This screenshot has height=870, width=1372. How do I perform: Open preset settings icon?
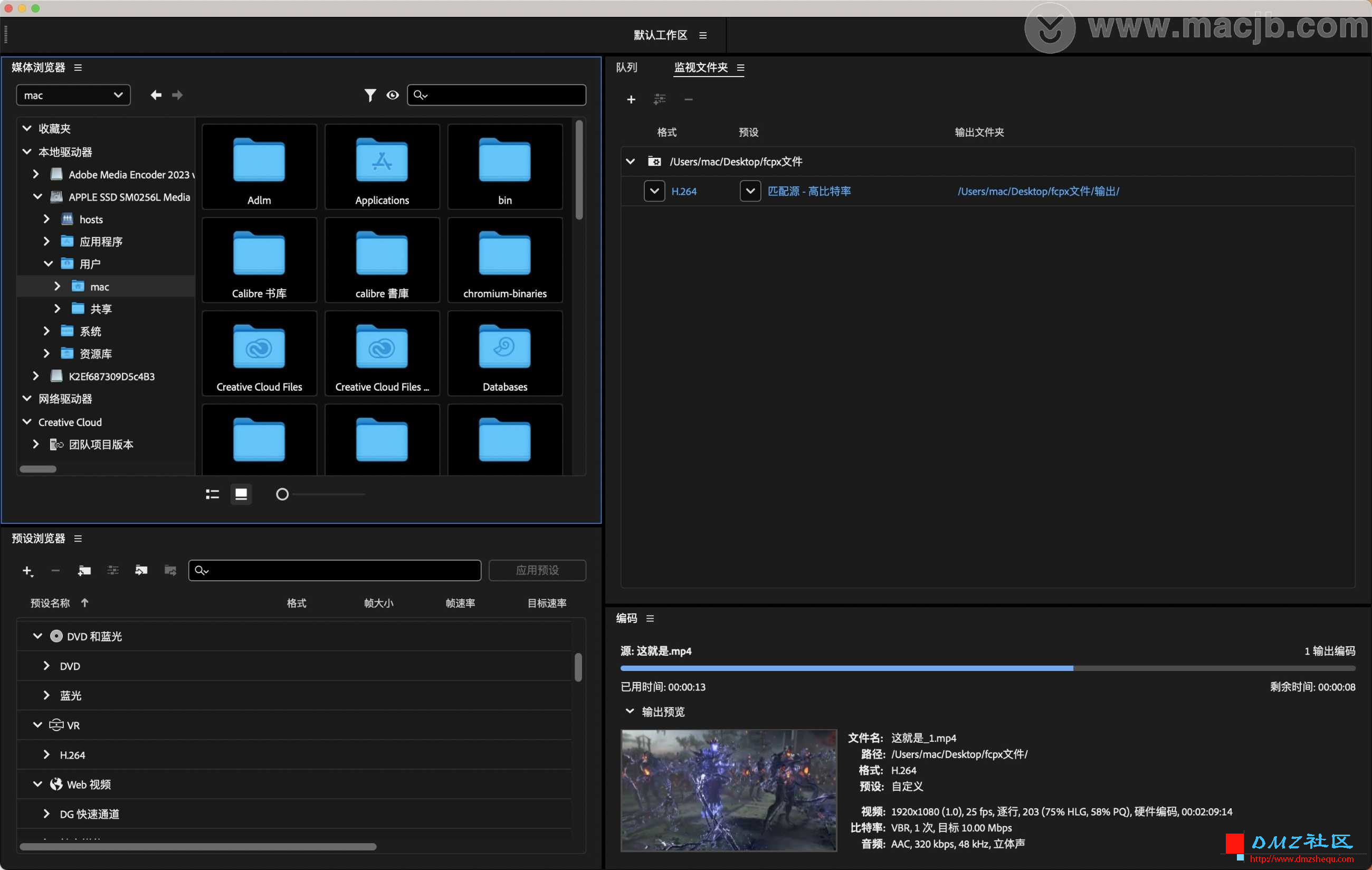tap(113, 571)
